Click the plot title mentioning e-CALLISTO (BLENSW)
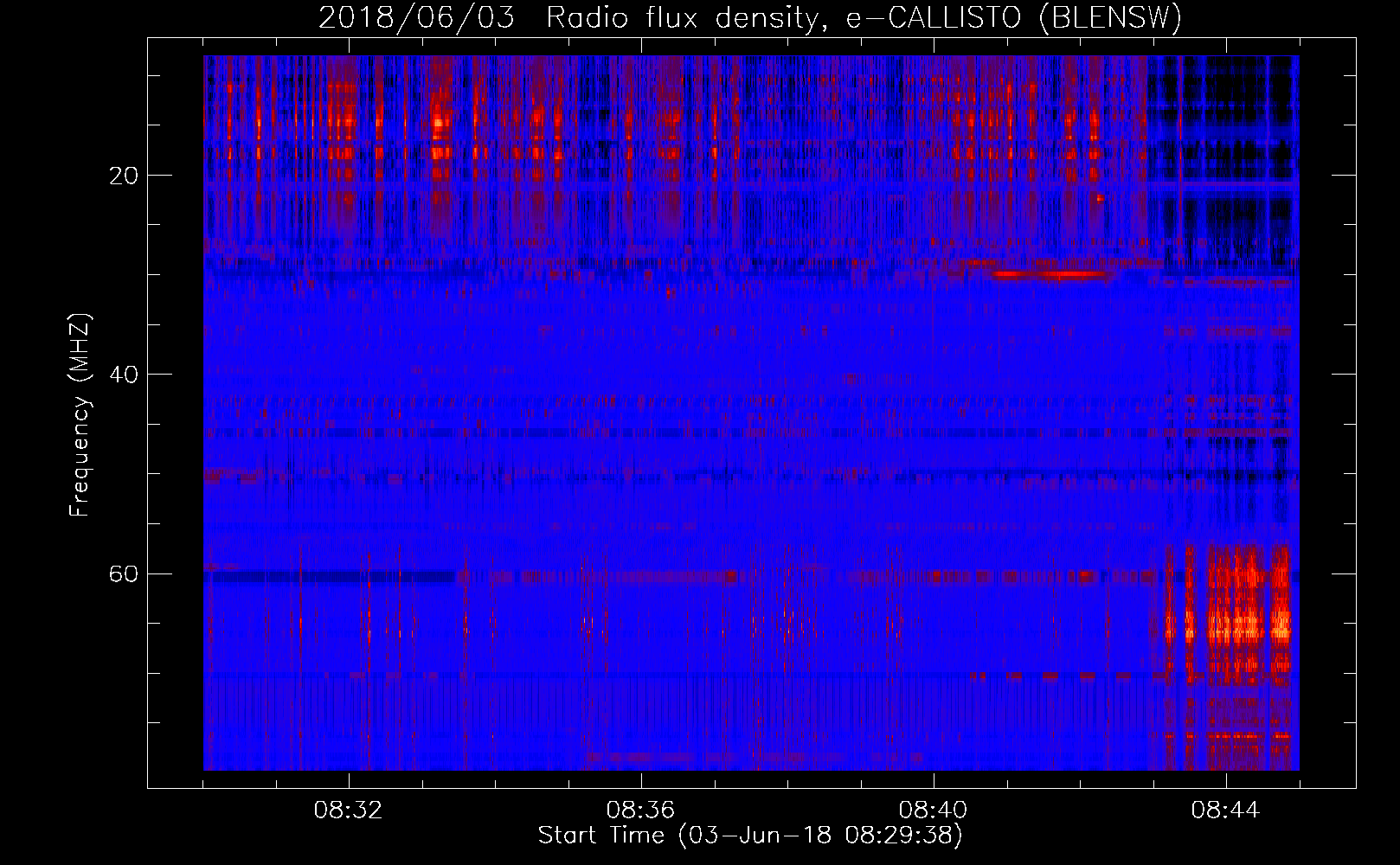The height and width of the screenshot is (865, 1400). click(750, 17)
